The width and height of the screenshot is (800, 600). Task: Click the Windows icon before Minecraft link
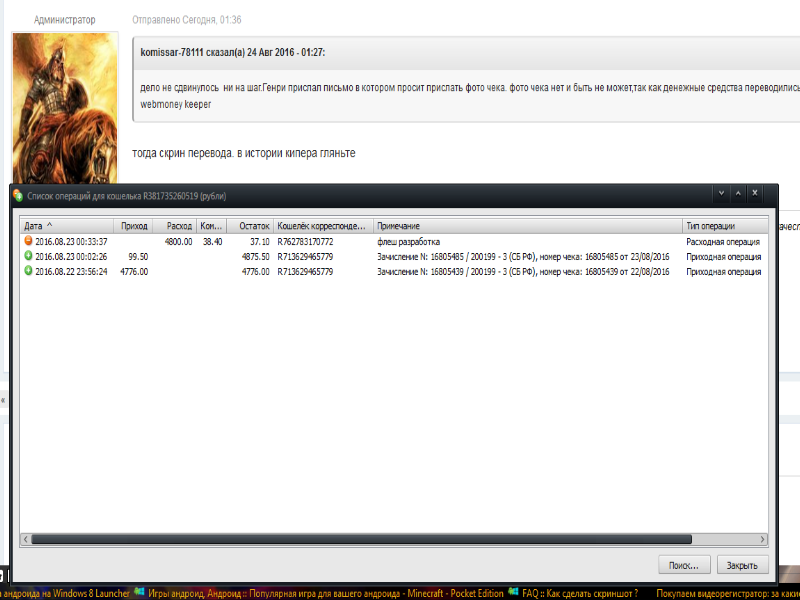tap(138, 592)
